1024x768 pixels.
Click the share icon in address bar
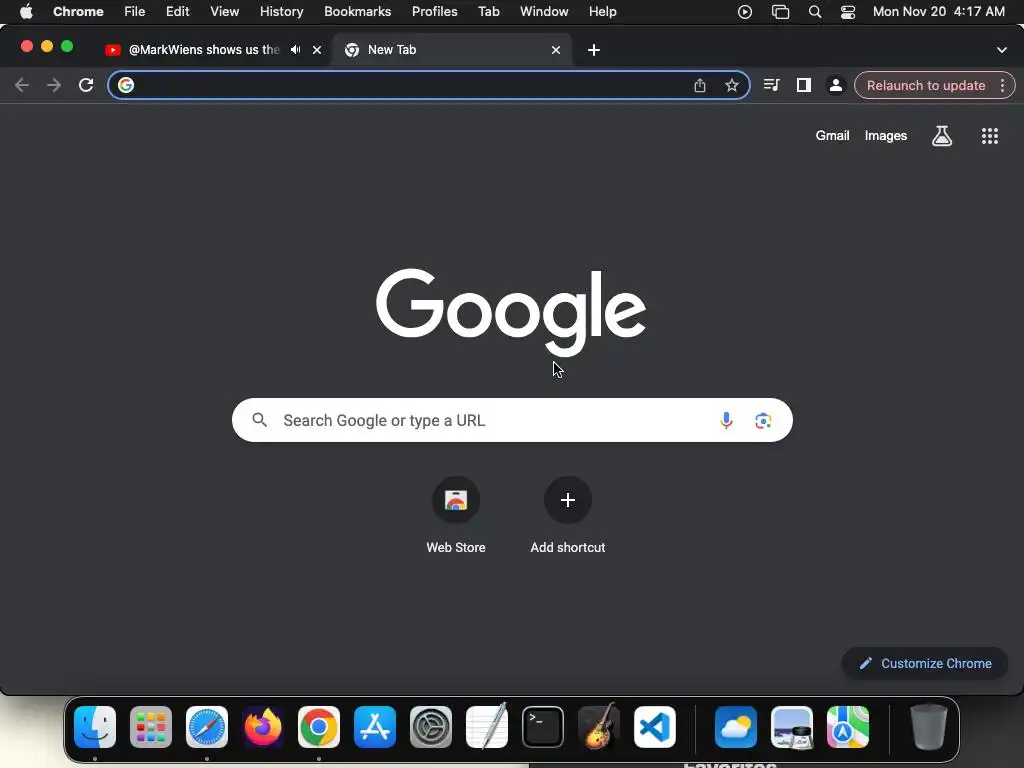coord(699,85)
